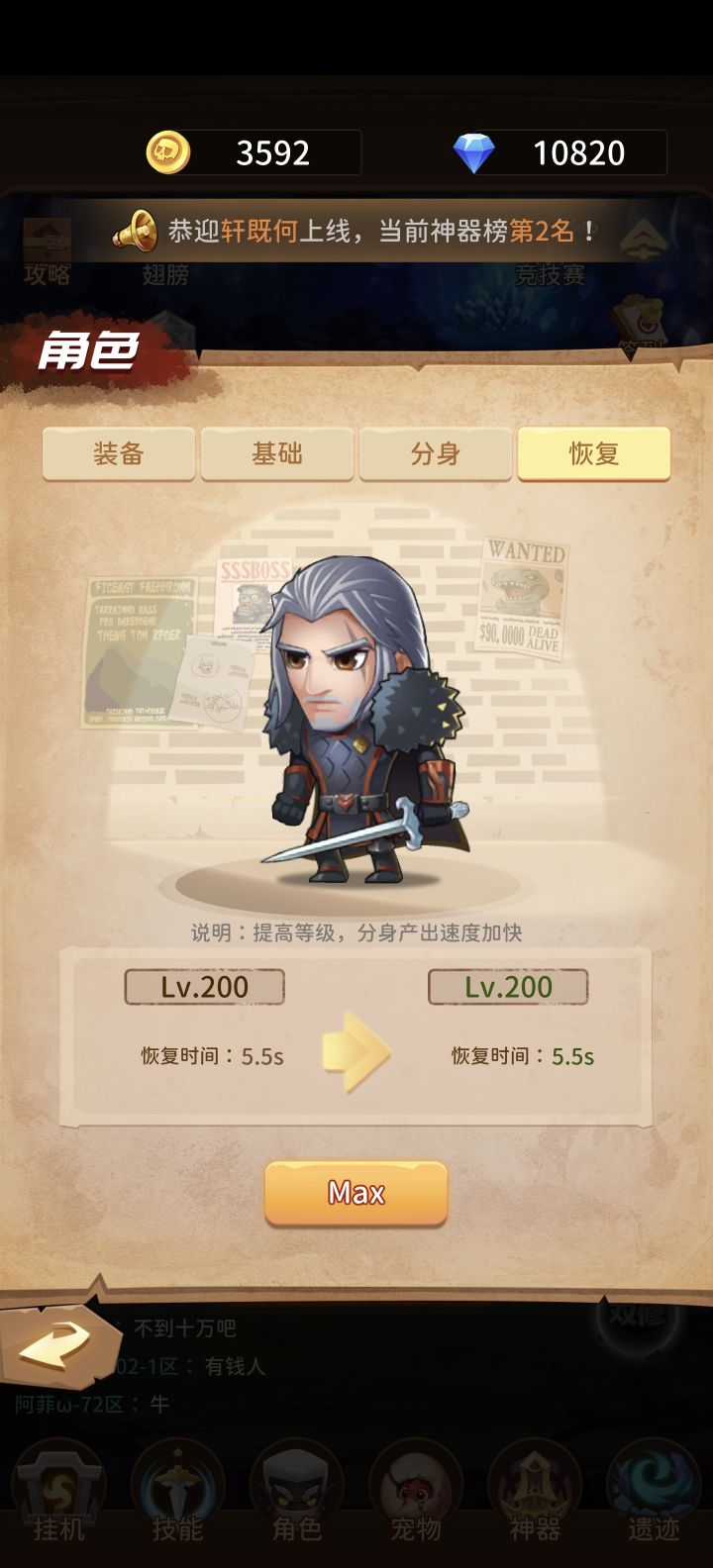The image size is (713, 1568).
Task: Tap the WANTED poster on the wall
Action: [x=523, y=595]
